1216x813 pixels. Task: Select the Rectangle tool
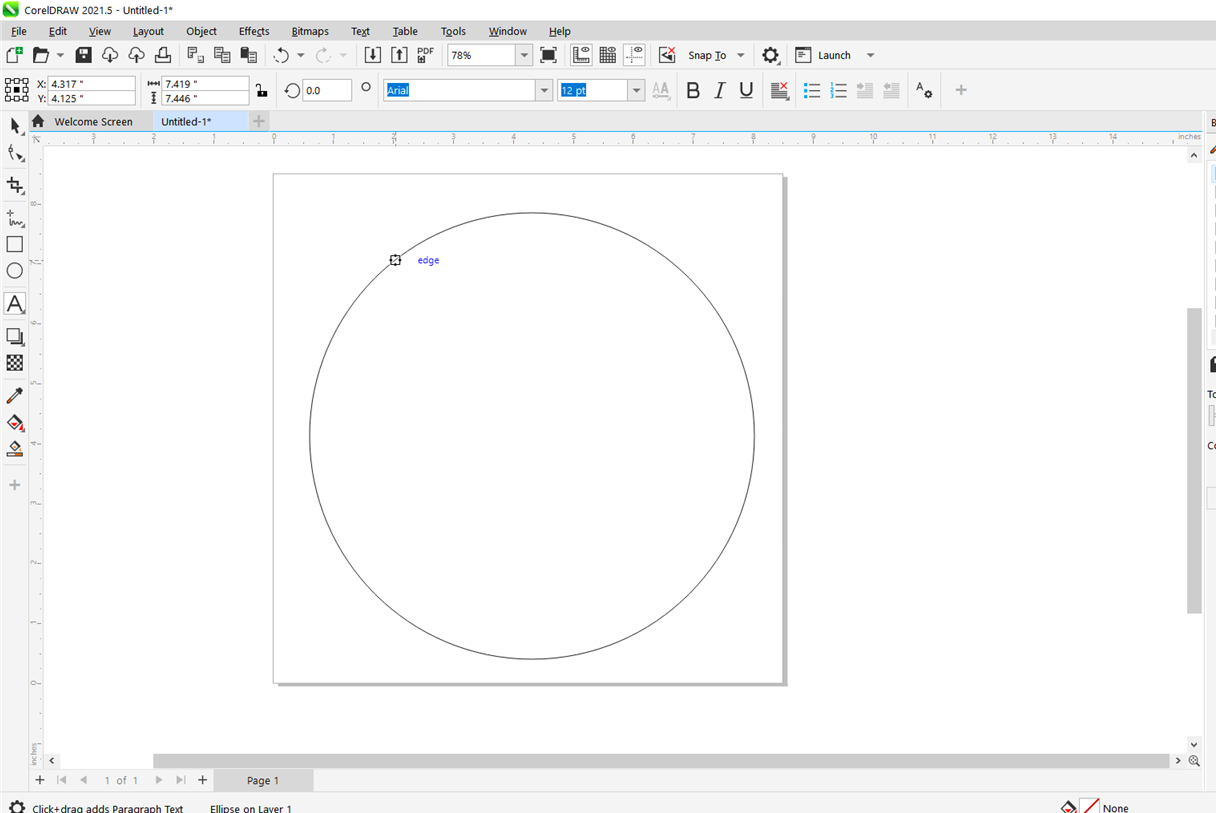[x=15, y=244]
